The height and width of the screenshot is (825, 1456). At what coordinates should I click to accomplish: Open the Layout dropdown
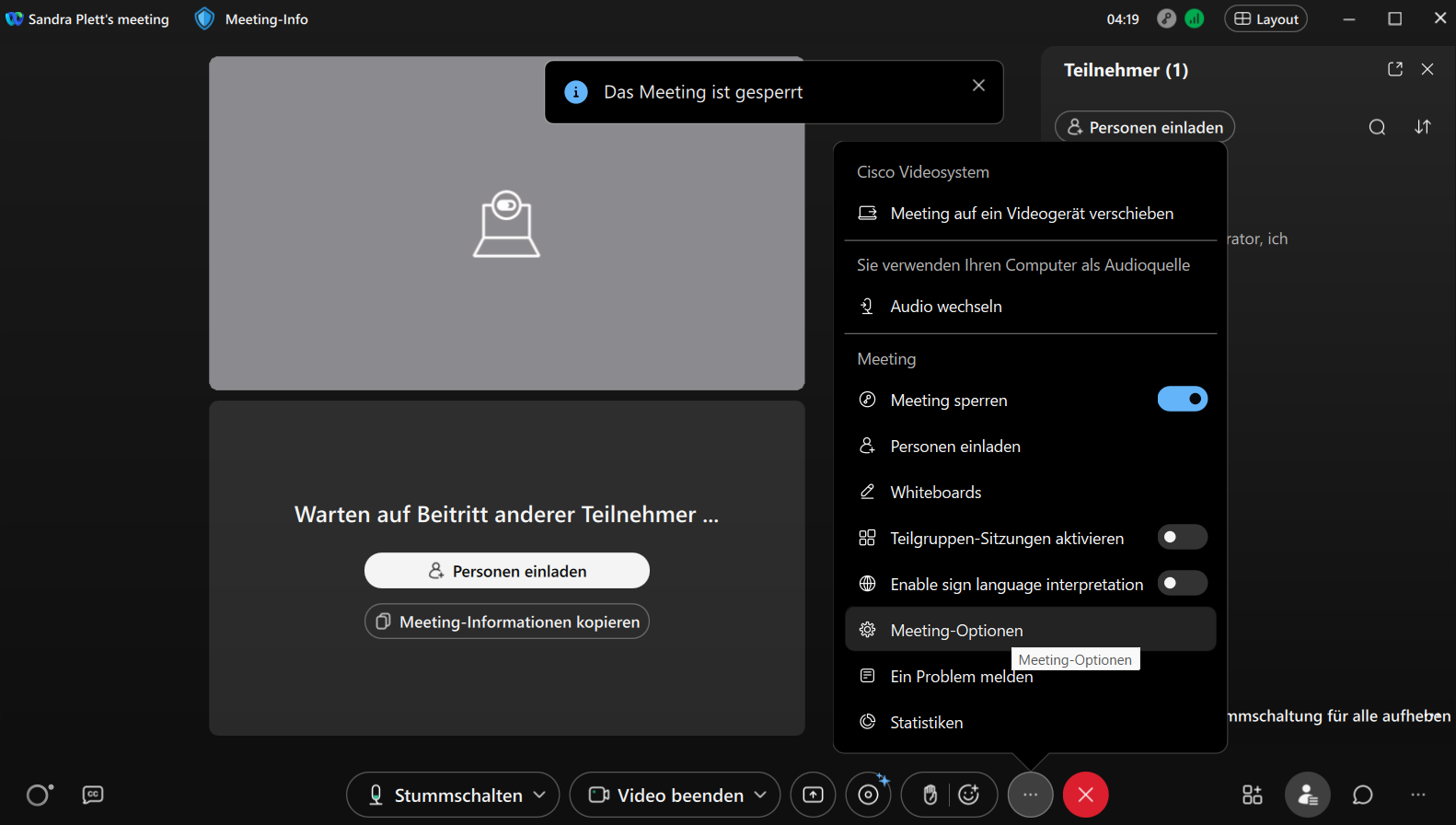coord(1265,19)
